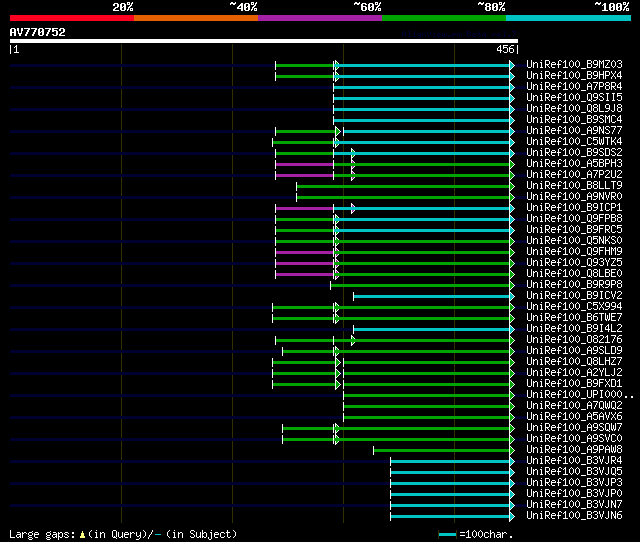Image resolution: width=640 pixels, height=542 pixels.
Task: Click the =100char. scale label
Action: [486, 534]
